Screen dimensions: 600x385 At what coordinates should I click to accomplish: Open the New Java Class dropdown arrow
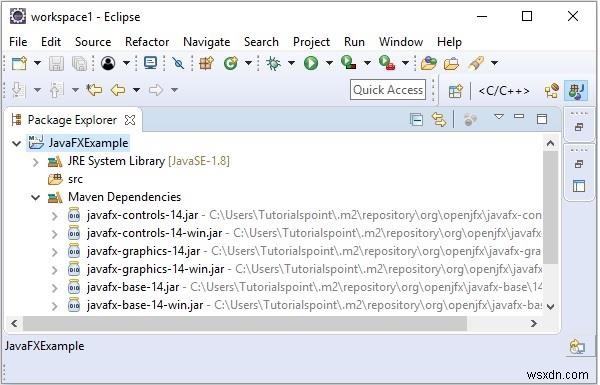[248, 63]
